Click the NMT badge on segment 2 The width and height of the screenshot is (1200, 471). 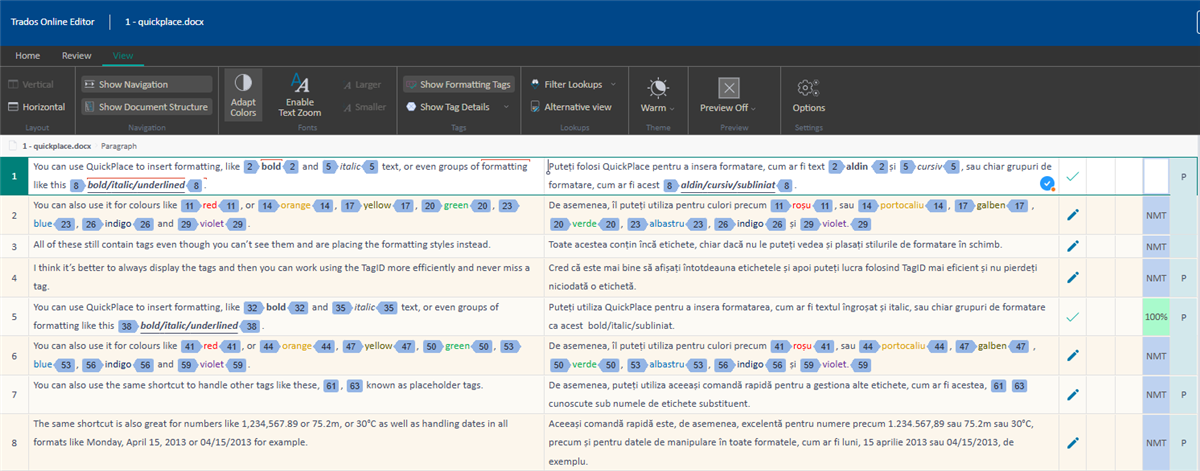[1155, 215]
